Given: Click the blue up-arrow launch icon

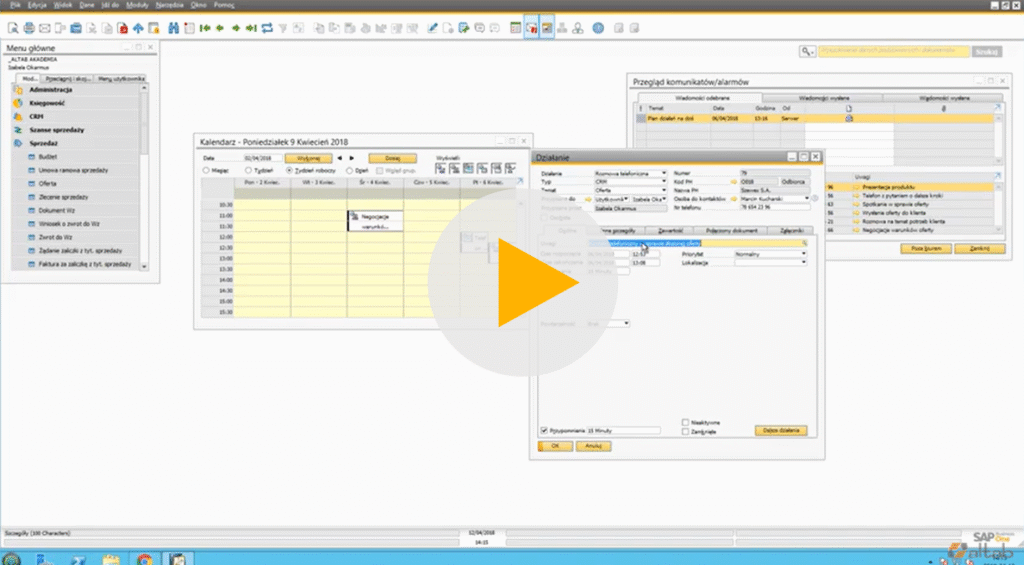Looking at the screenshot, I should tap(138, 28).
